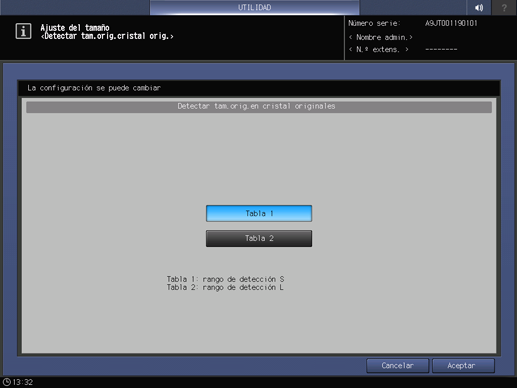Select the Tabla 1 detection option
This screenshot has width=517, height=388.
click(x=259, y=213)
